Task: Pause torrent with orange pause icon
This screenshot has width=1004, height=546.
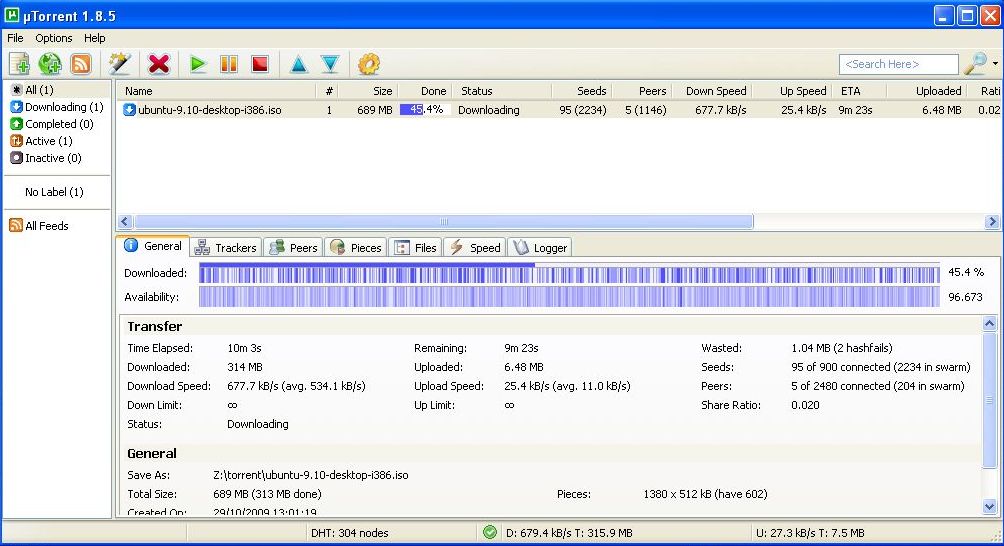Action: pyautogui.click(x=229, y=64)
